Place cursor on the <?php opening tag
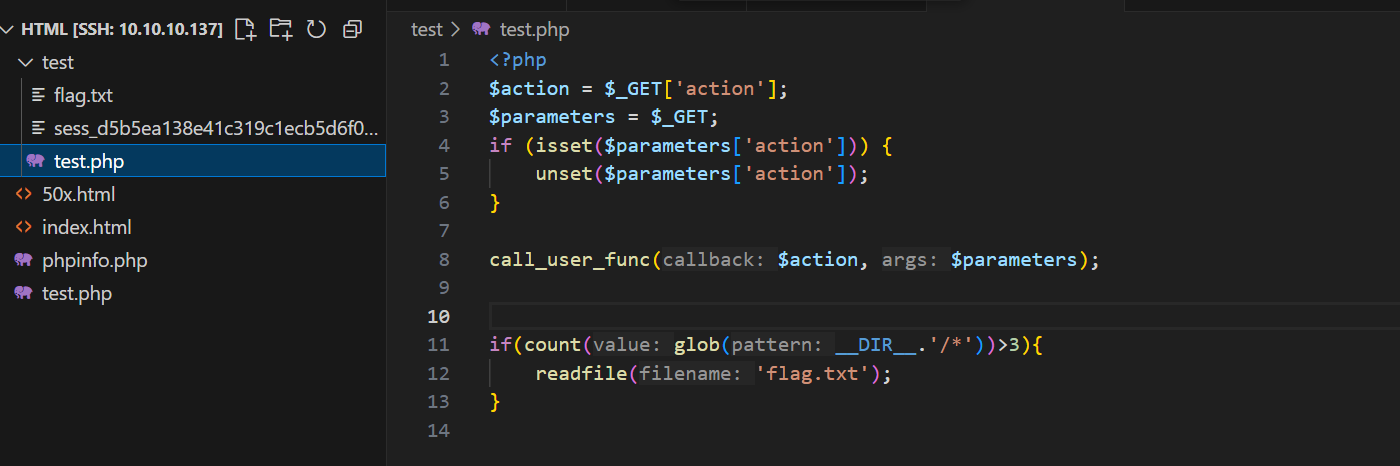This screenshot has width=1400, height=466. click(518, 60)
